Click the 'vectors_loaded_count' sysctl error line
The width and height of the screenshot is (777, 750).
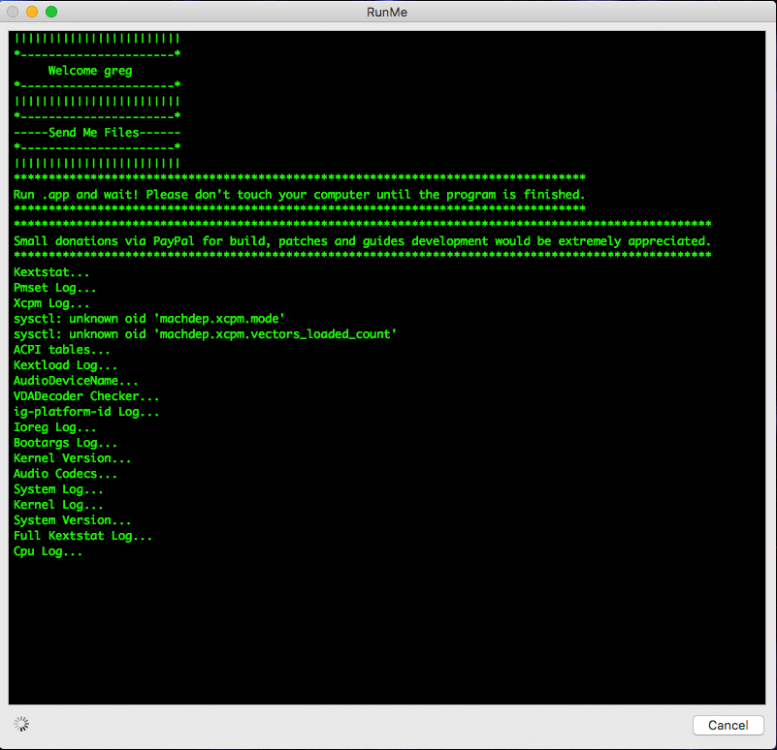(205, 334)
